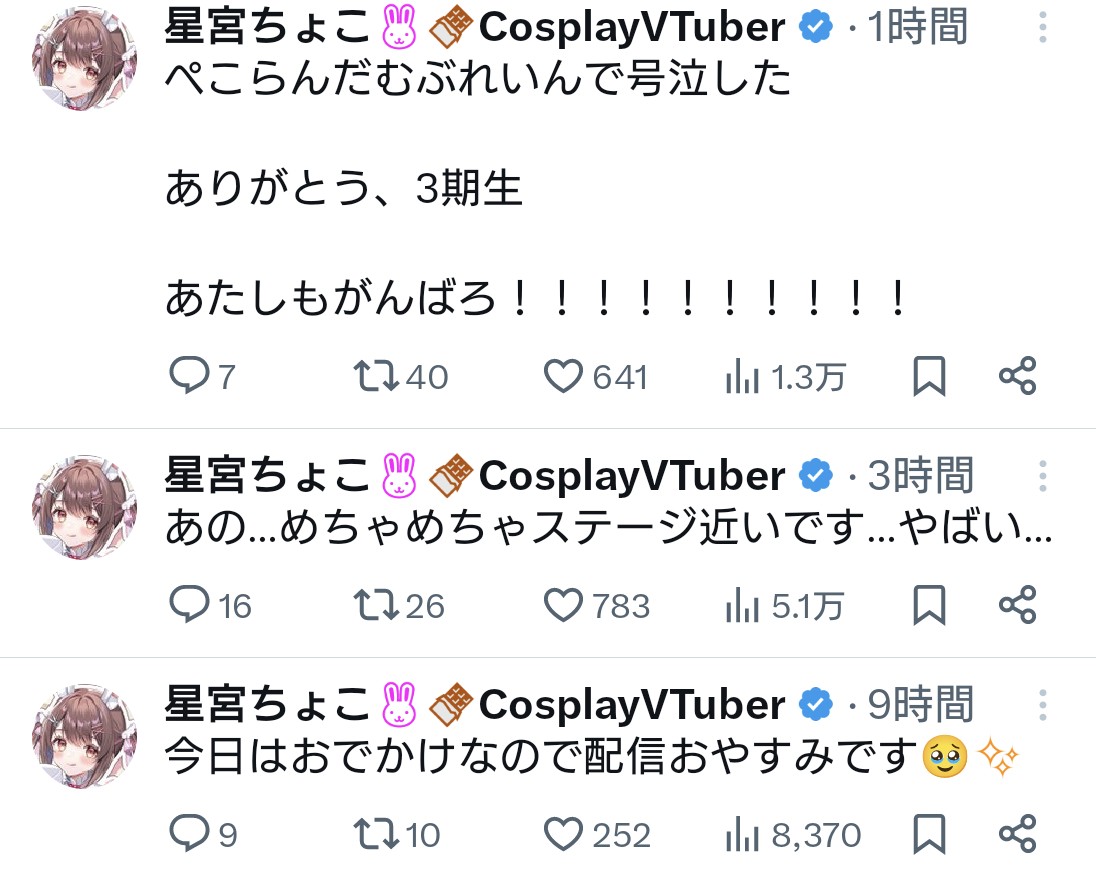Screen dimensions: 1096x871
Task: Like the tweet with 641 likes
Action: point(563,376)
